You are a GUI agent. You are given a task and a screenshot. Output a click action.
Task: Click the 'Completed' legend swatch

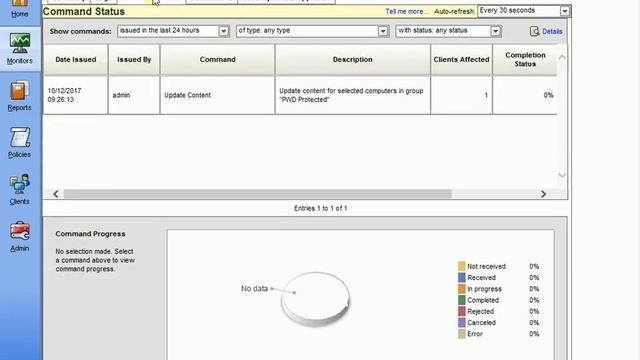pyautogui.click(x=462, y=300)
